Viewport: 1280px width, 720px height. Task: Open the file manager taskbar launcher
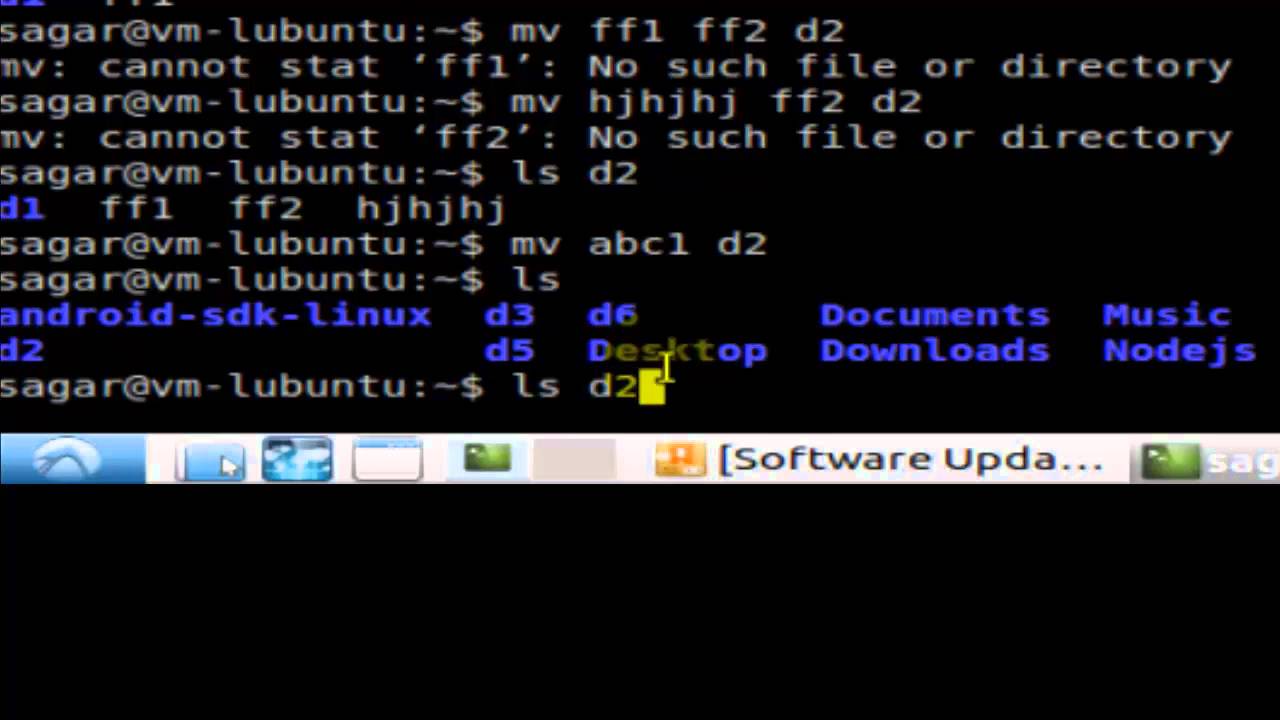click(211, 461)
